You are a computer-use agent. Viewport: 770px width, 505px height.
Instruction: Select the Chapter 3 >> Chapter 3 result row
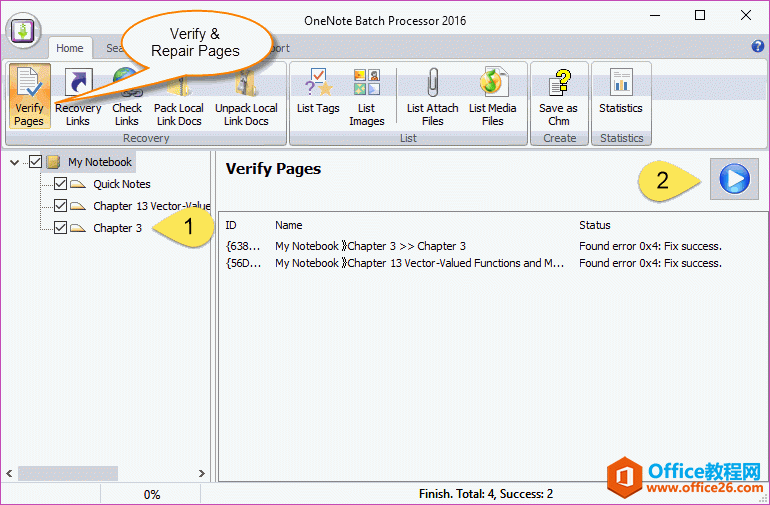point(494,246)
